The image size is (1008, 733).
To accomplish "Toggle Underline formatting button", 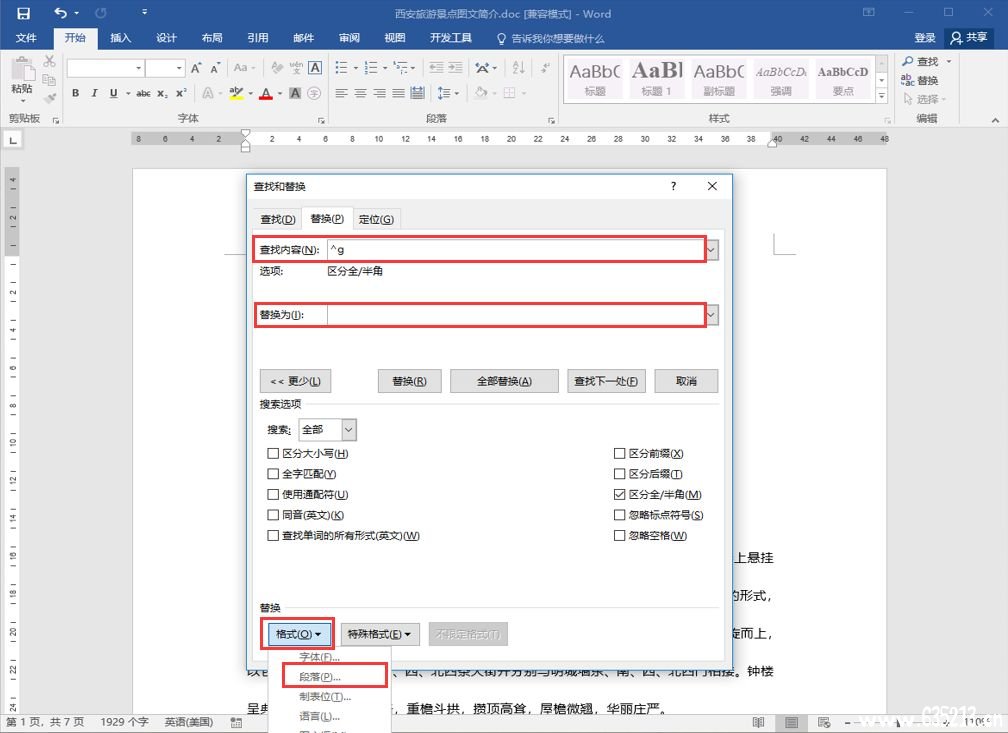I will click(x=113, y=93).
